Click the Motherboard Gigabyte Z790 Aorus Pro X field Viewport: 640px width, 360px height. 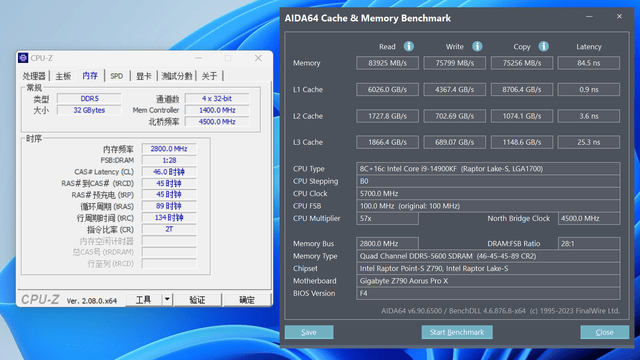coord(488,281)
